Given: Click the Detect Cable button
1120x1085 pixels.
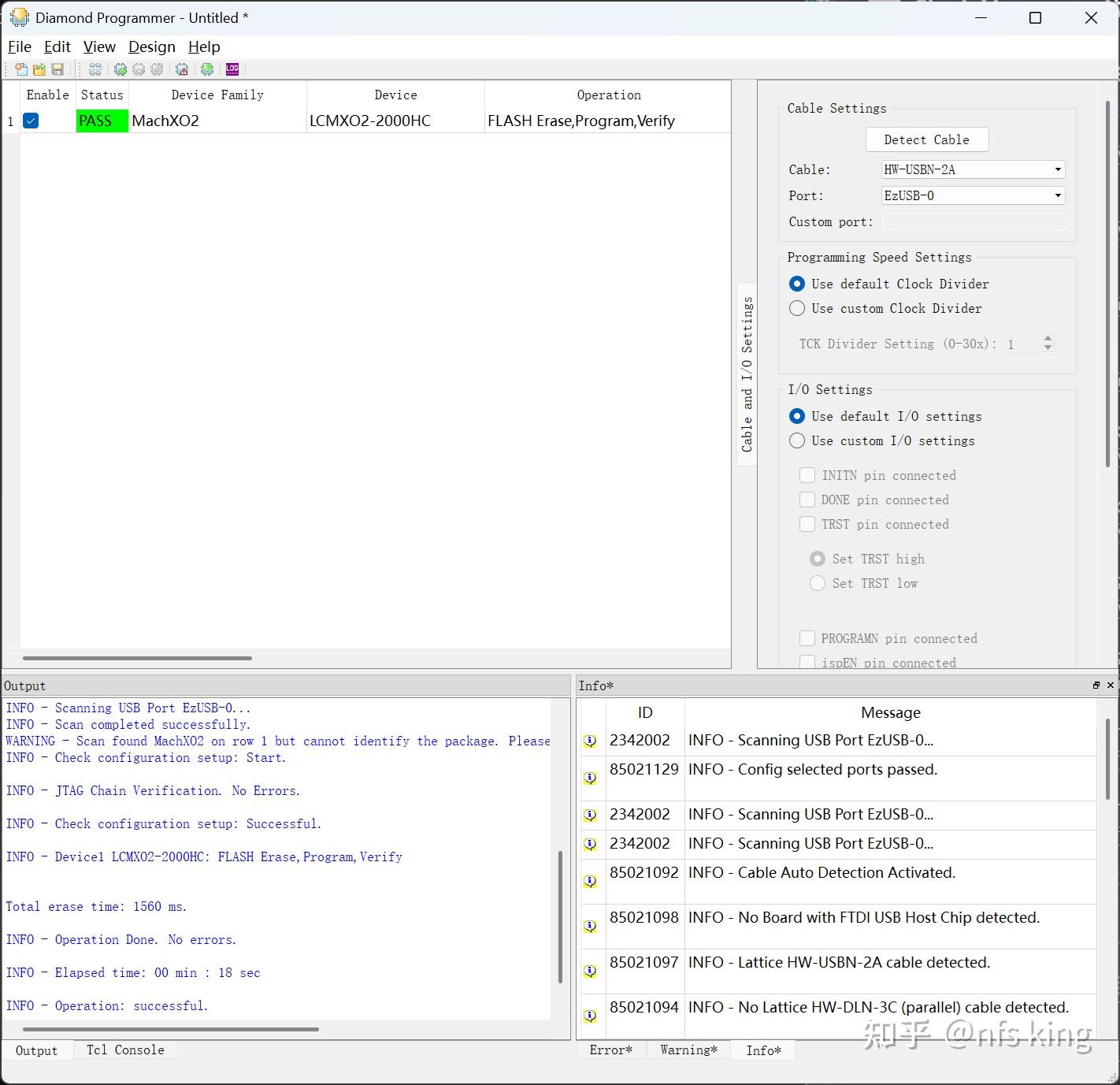Looking at the screenshot, I should (927, 139).
